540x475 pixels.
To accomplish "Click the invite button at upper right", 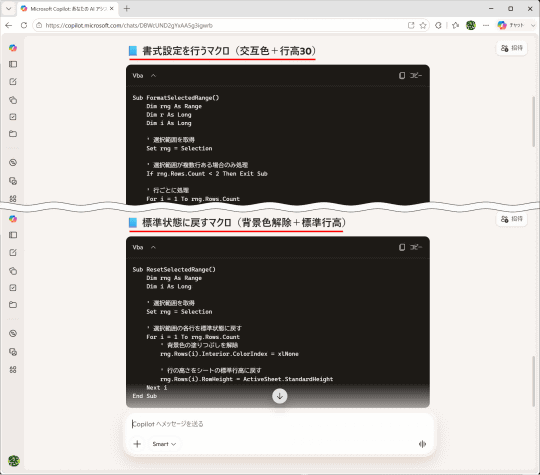I will click(x=512, y=48).
